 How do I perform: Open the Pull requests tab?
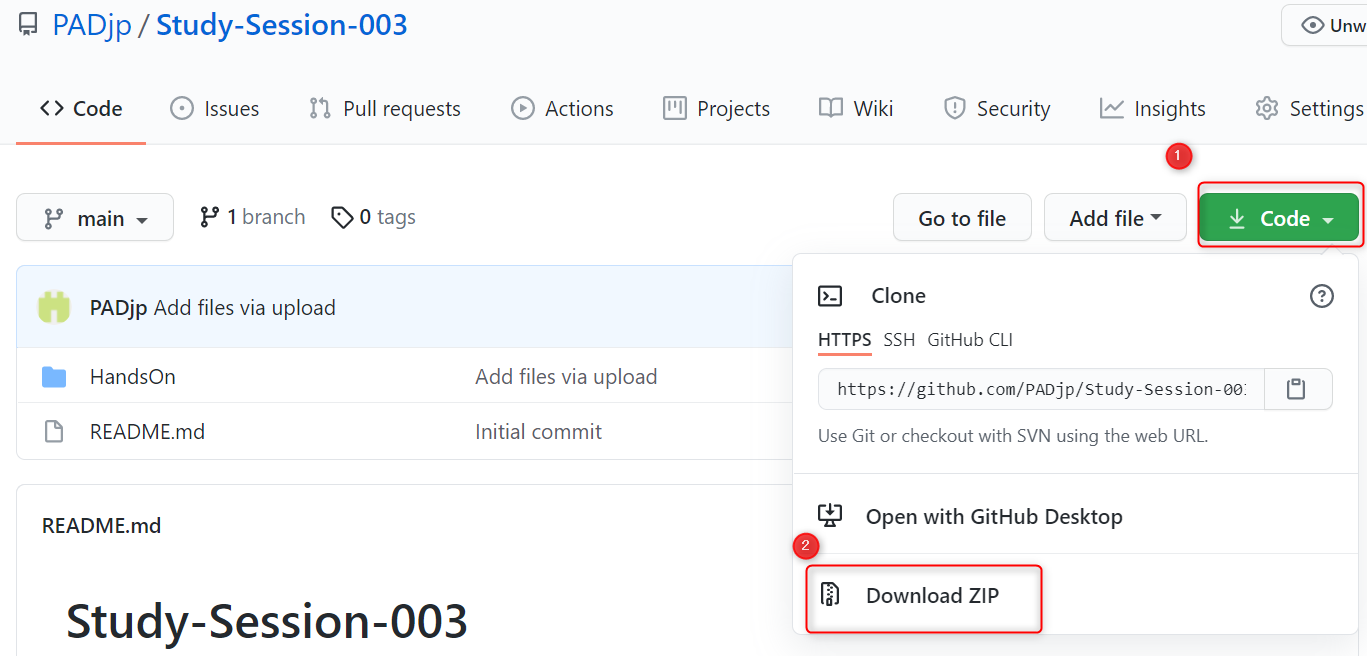384,108
